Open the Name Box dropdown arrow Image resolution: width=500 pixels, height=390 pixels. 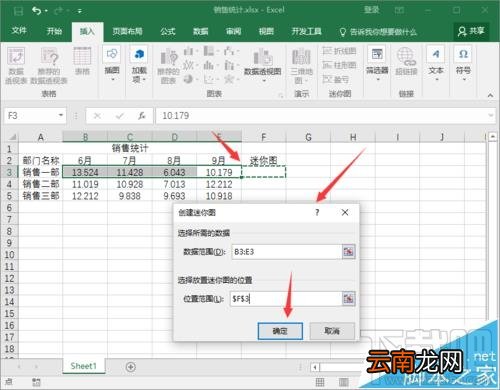(61, 115)
